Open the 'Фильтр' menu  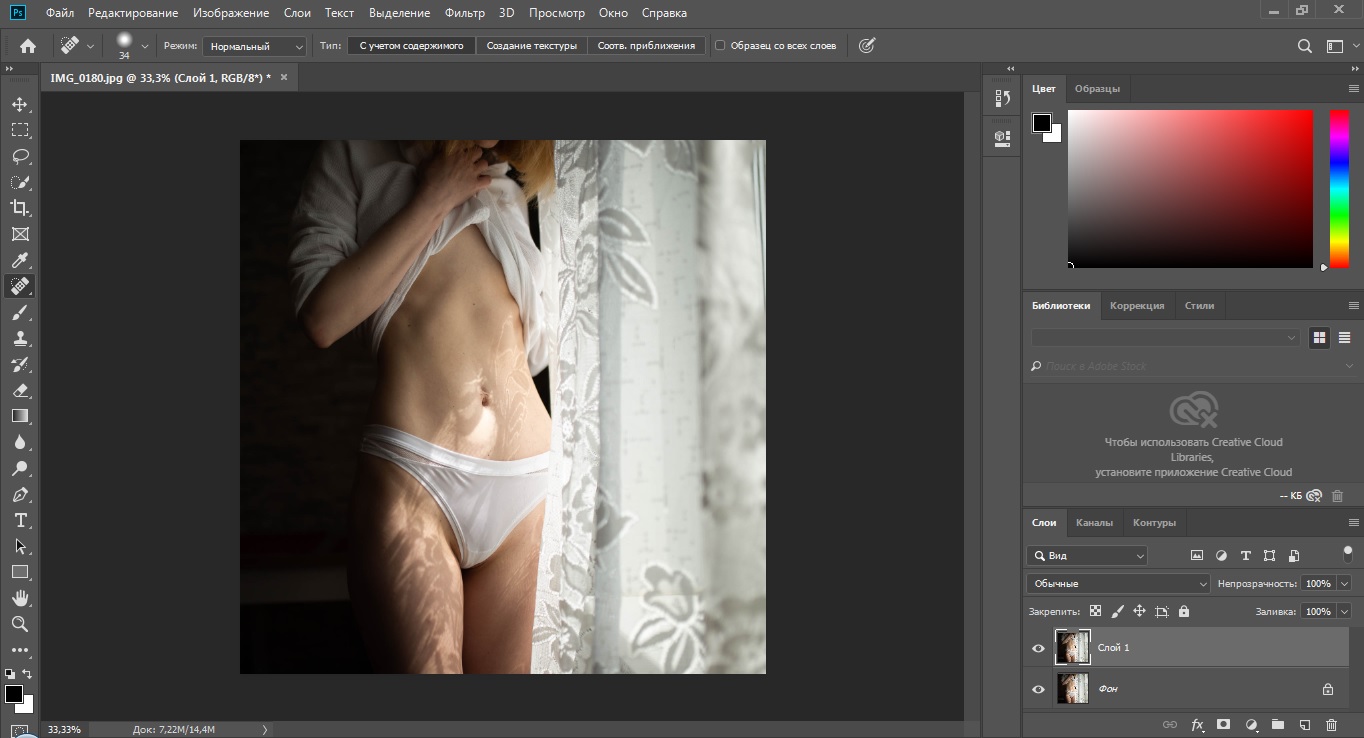(x=464, y=13)
